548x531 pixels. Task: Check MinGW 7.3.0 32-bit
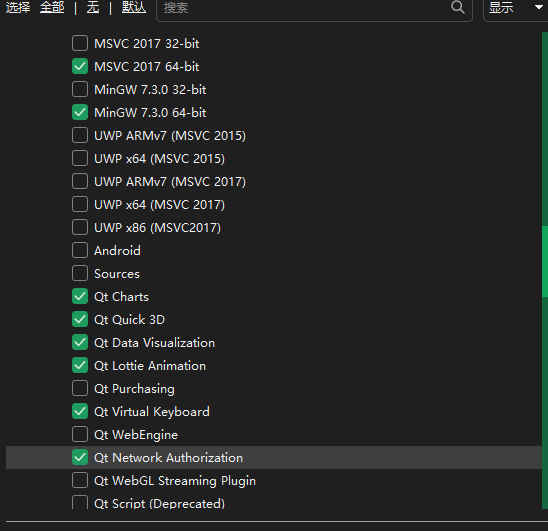coord(80,89)
